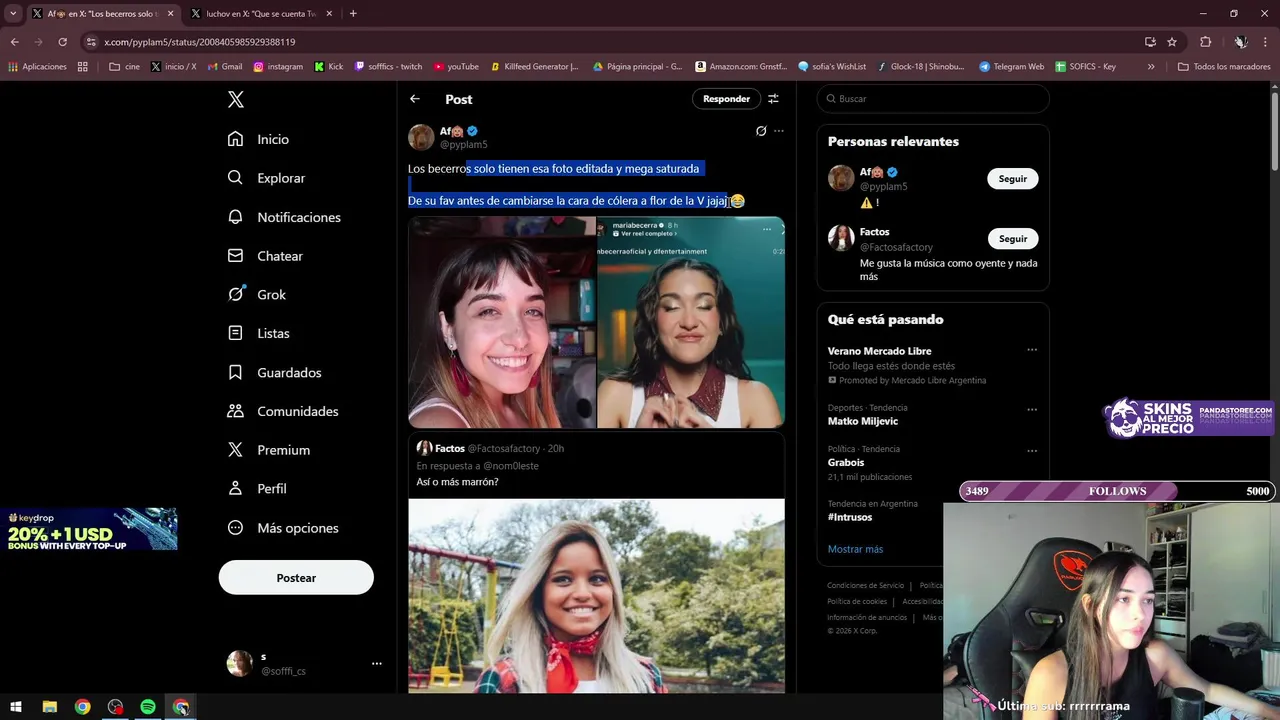Go back with the Post arrow
This screenshot has width=1280, height=720.
coord(415,99)
